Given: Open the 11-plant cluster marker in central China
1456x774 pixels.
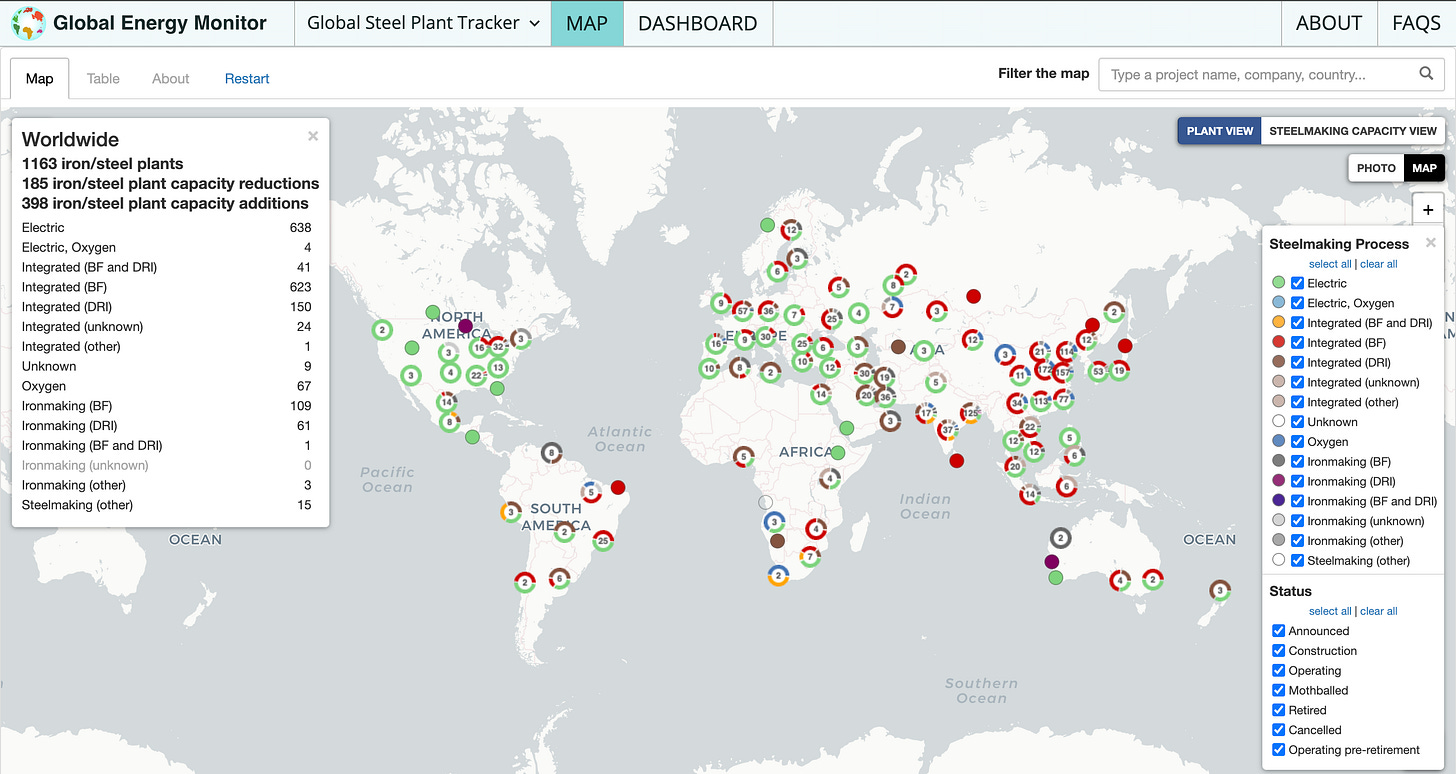Looking at the screenshot, I should (x=1020, y=376).
